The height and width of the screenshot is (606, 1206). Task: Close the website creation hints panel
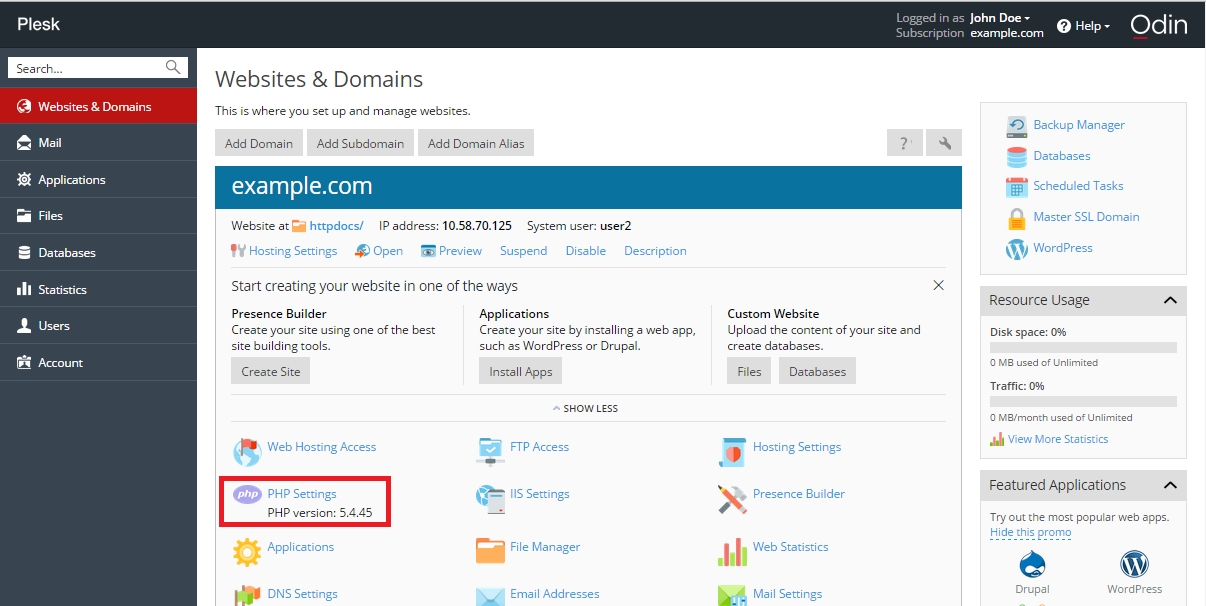tap(938, 285)
